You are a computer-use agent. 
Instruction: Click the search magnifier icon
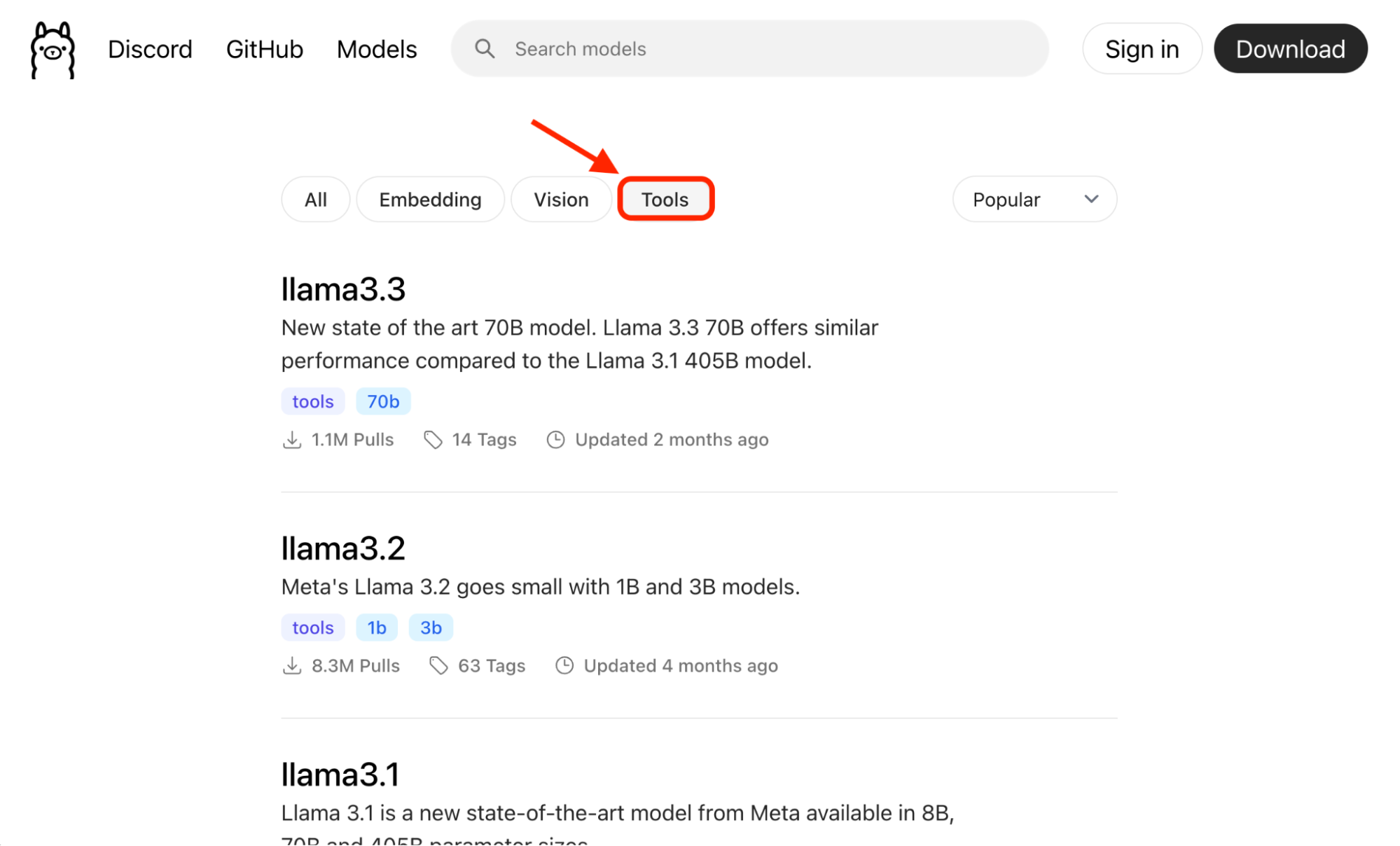point(485,48)
